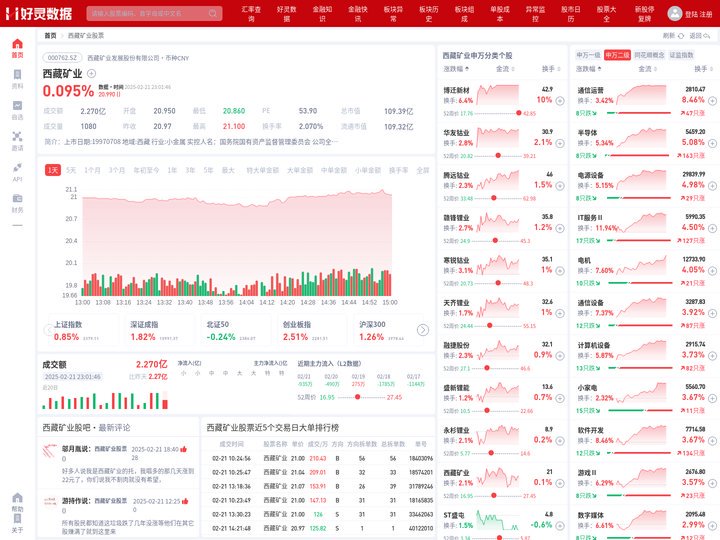Click thumbs-up icon on 部月赢说 comment
This screenshot has height=540, width=720.
(x=184, y=449)
